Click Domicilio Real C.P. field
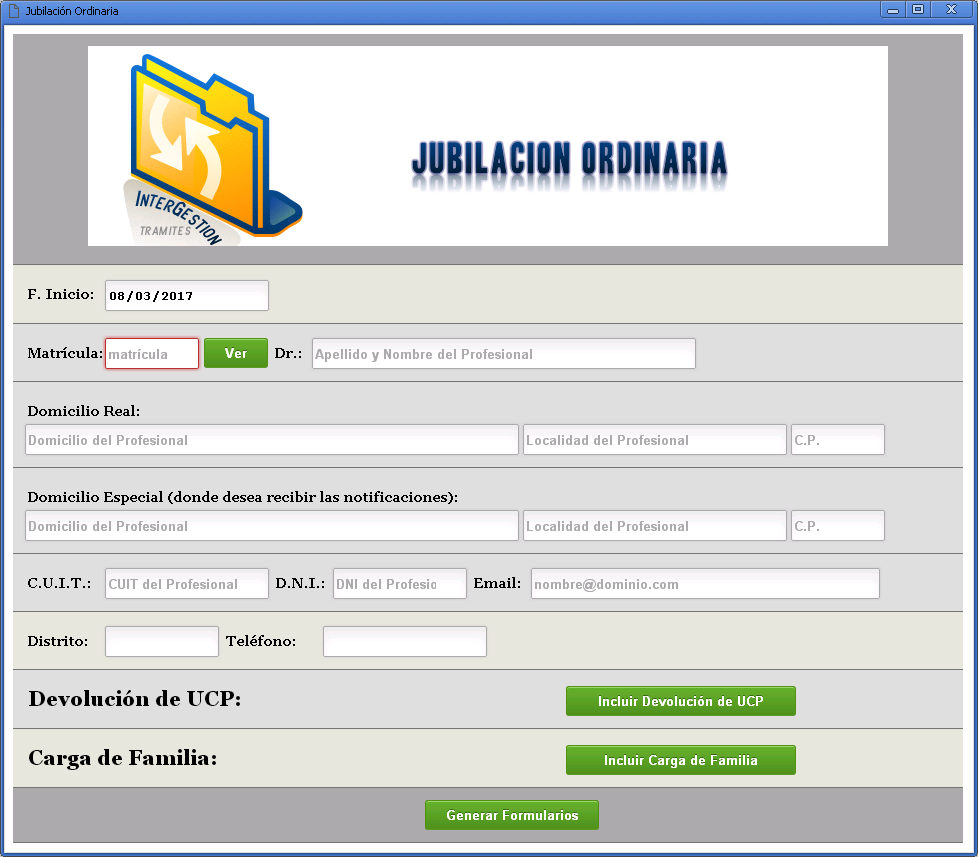978x857 pixels. click(x=838, y=440)
